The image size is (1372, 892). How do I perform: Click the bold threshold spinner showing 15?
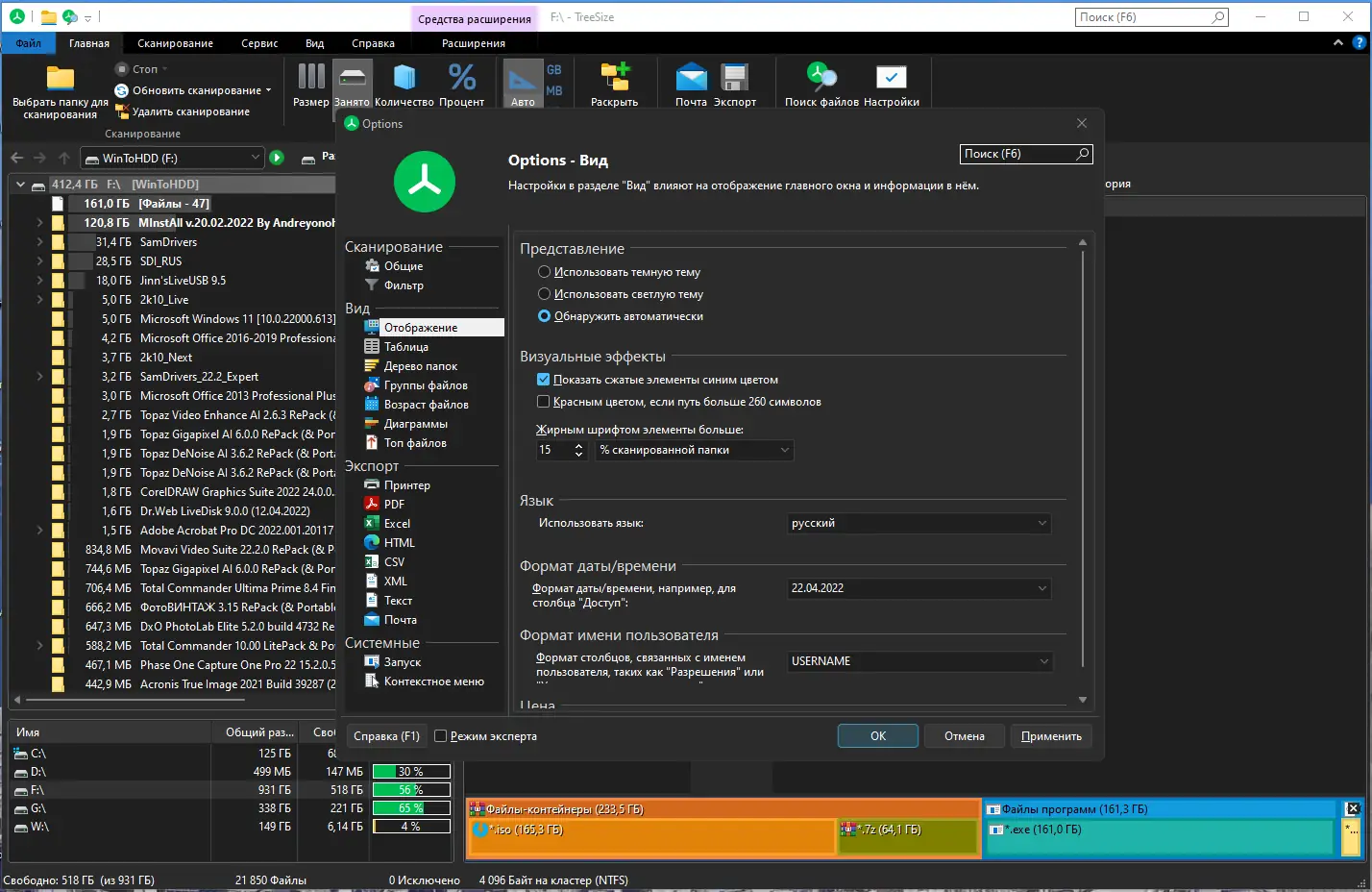click(x=560, y=450)
